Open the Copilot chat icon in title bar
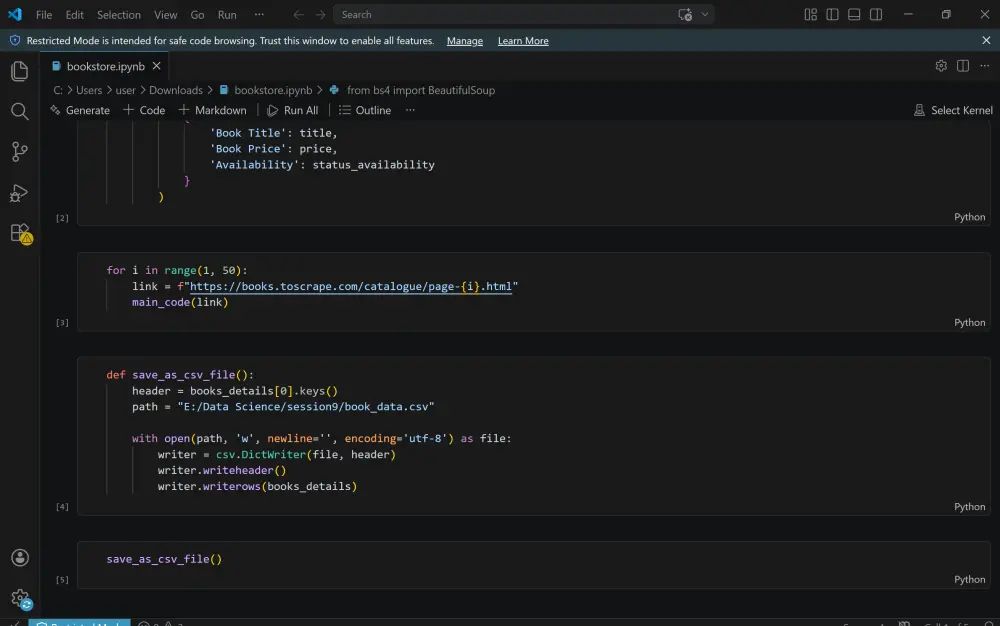Image resolution: width=1000 pixels, height=626 pixels. coord(685,15)
